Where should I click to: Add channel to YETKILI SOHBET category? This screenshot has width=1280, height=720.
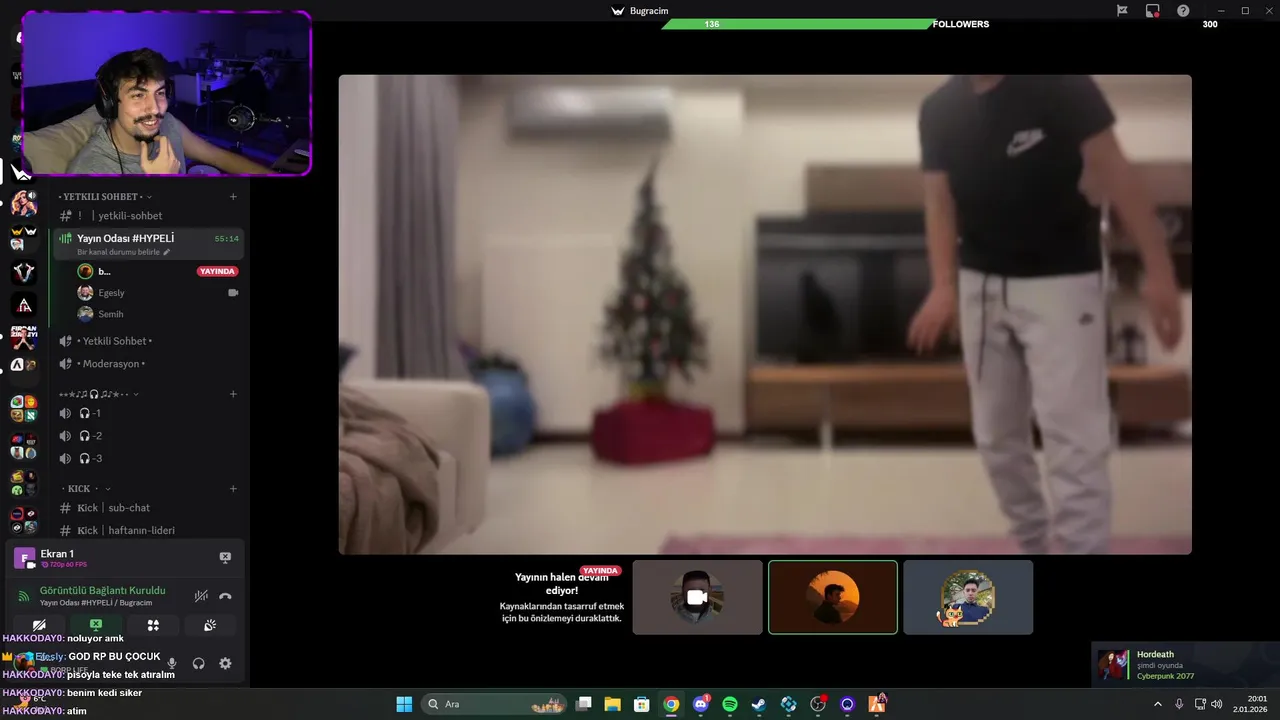tap(233, 197)
